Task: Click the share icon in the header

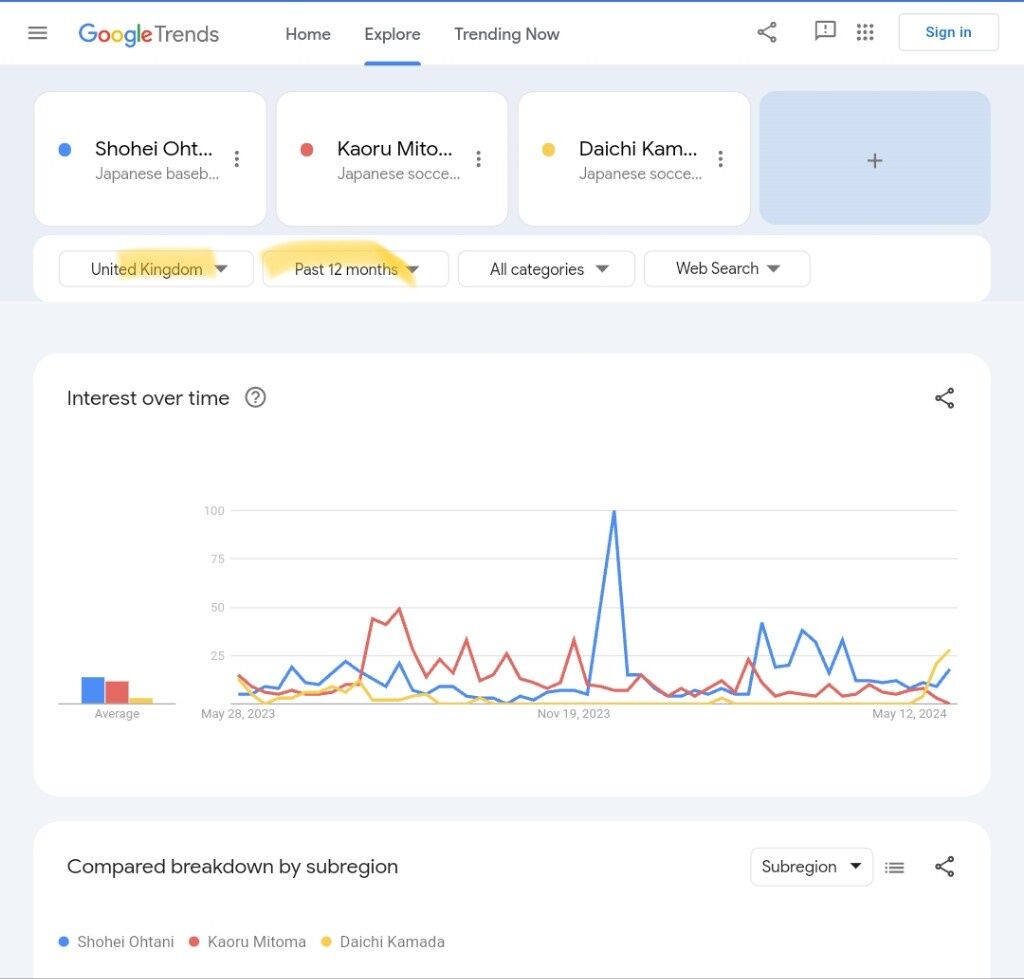Action: pos(767,32)
